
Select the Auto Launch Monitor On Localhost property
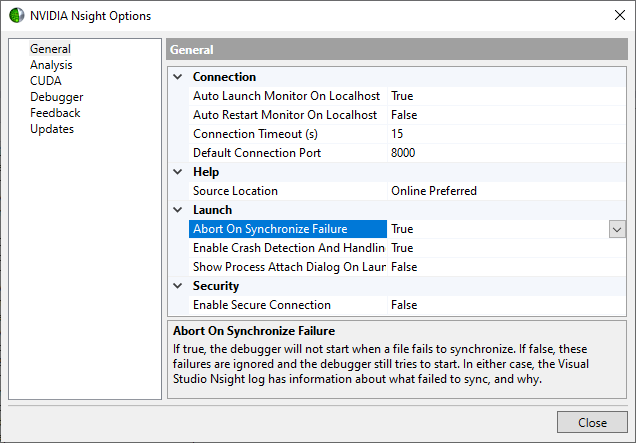[x=288, y=96]
